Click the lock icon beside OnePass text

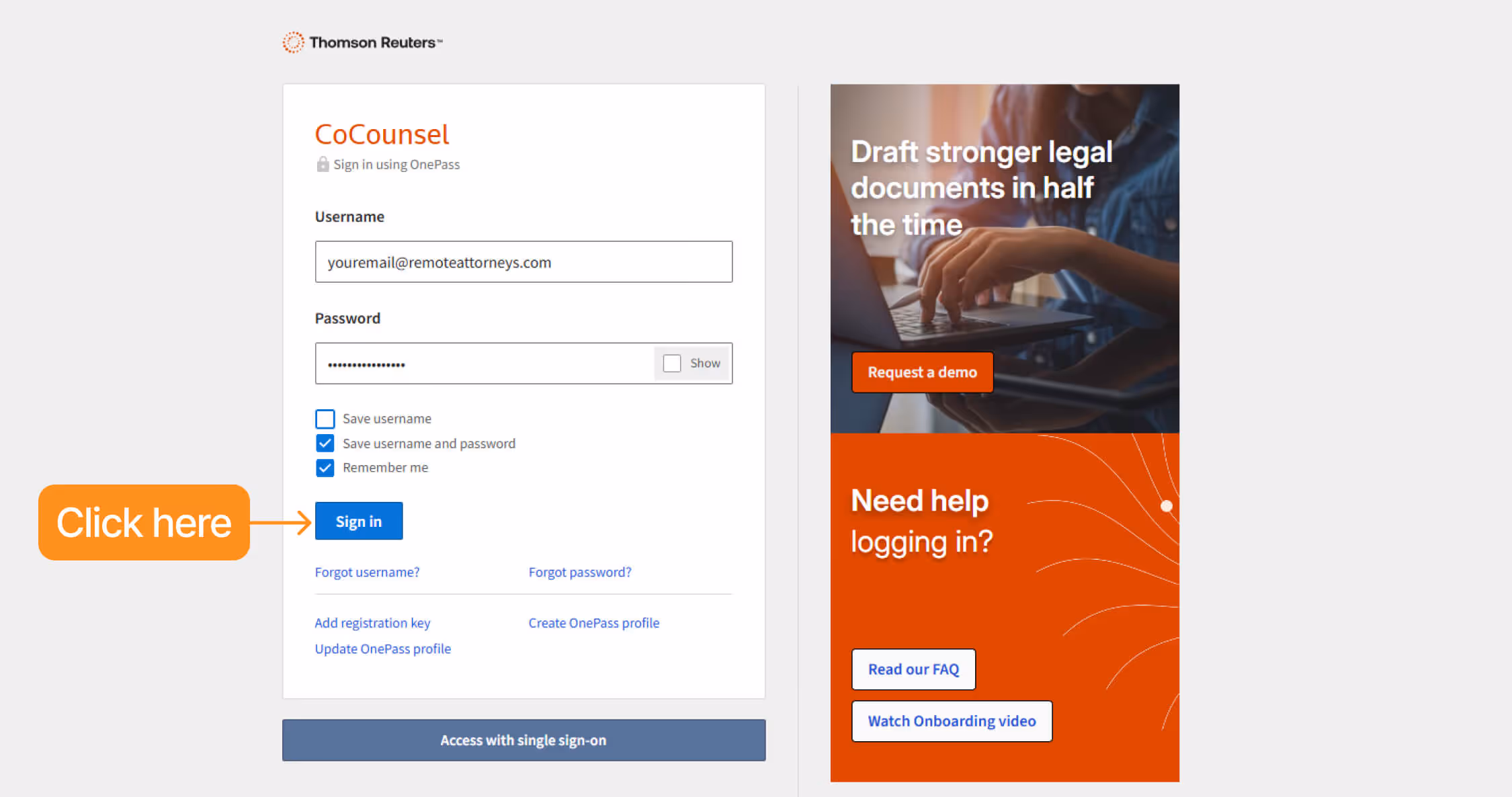tap(322, 163)
